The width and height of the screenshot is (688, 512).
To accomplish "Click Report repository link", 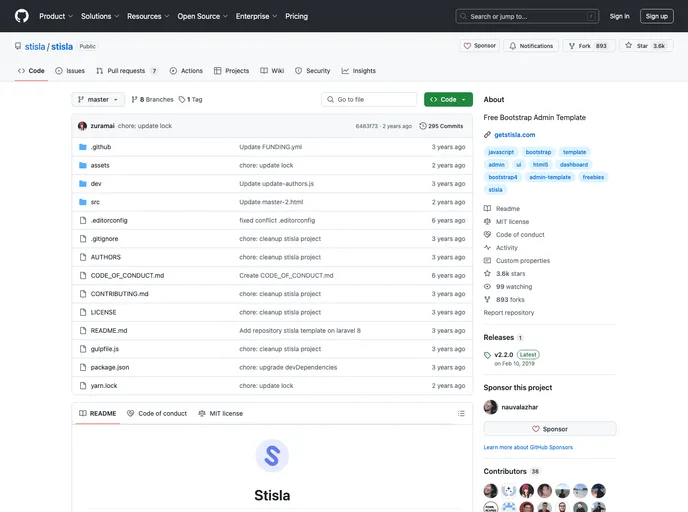I will (x=509, y=313).
